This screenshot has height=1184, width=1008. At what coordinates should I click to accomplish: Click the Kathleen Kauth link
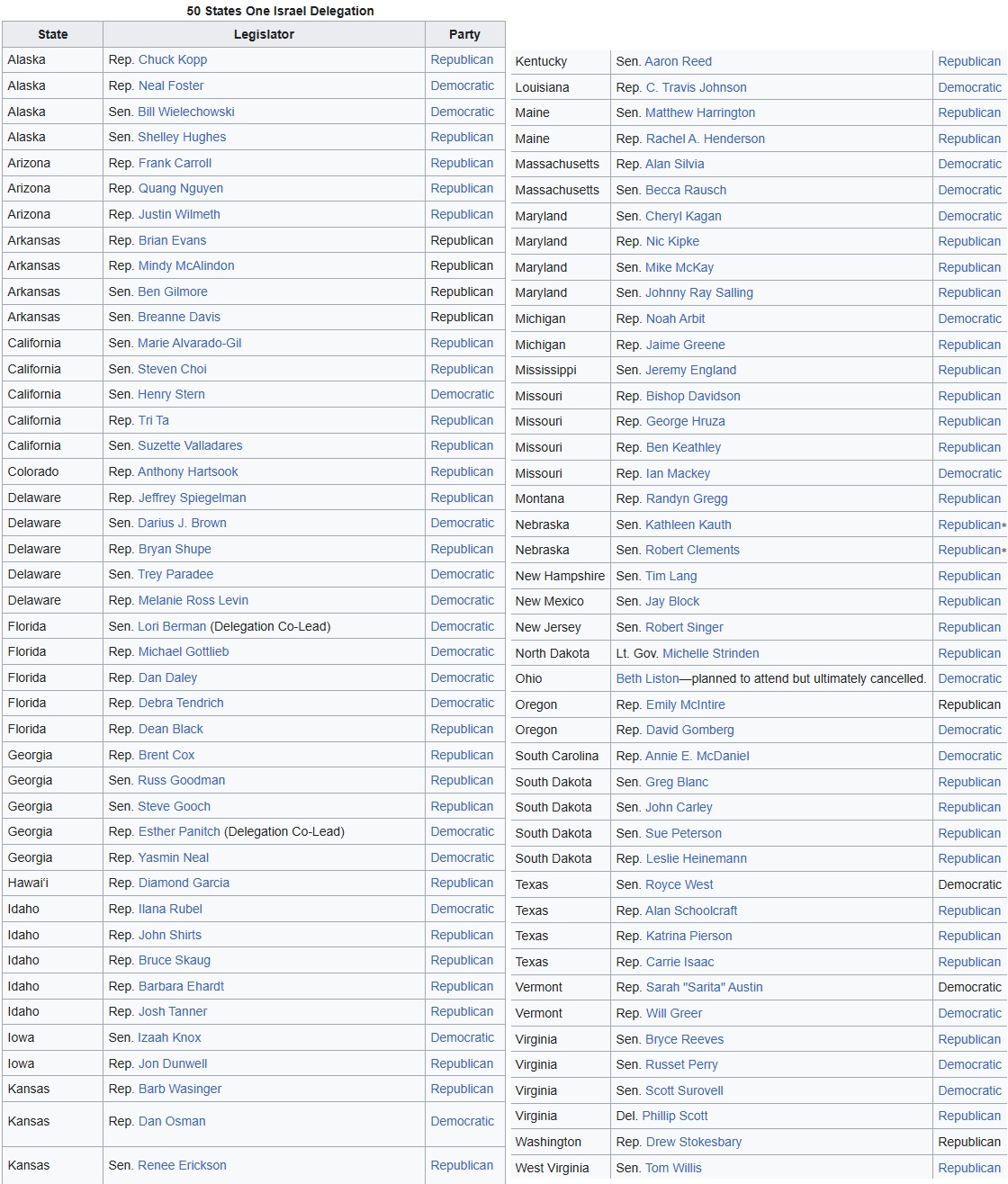[x=688, y=525]
